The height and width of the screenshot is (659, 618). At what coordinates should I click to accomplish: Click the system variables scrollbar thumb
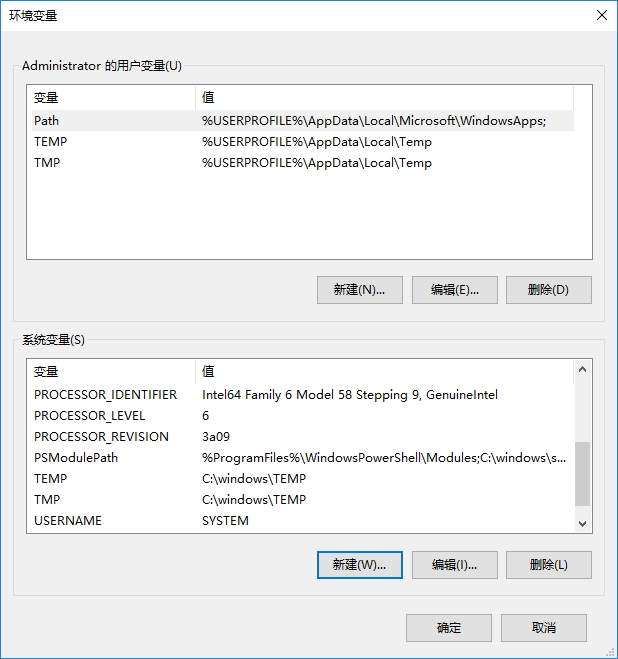pos(582,474)
